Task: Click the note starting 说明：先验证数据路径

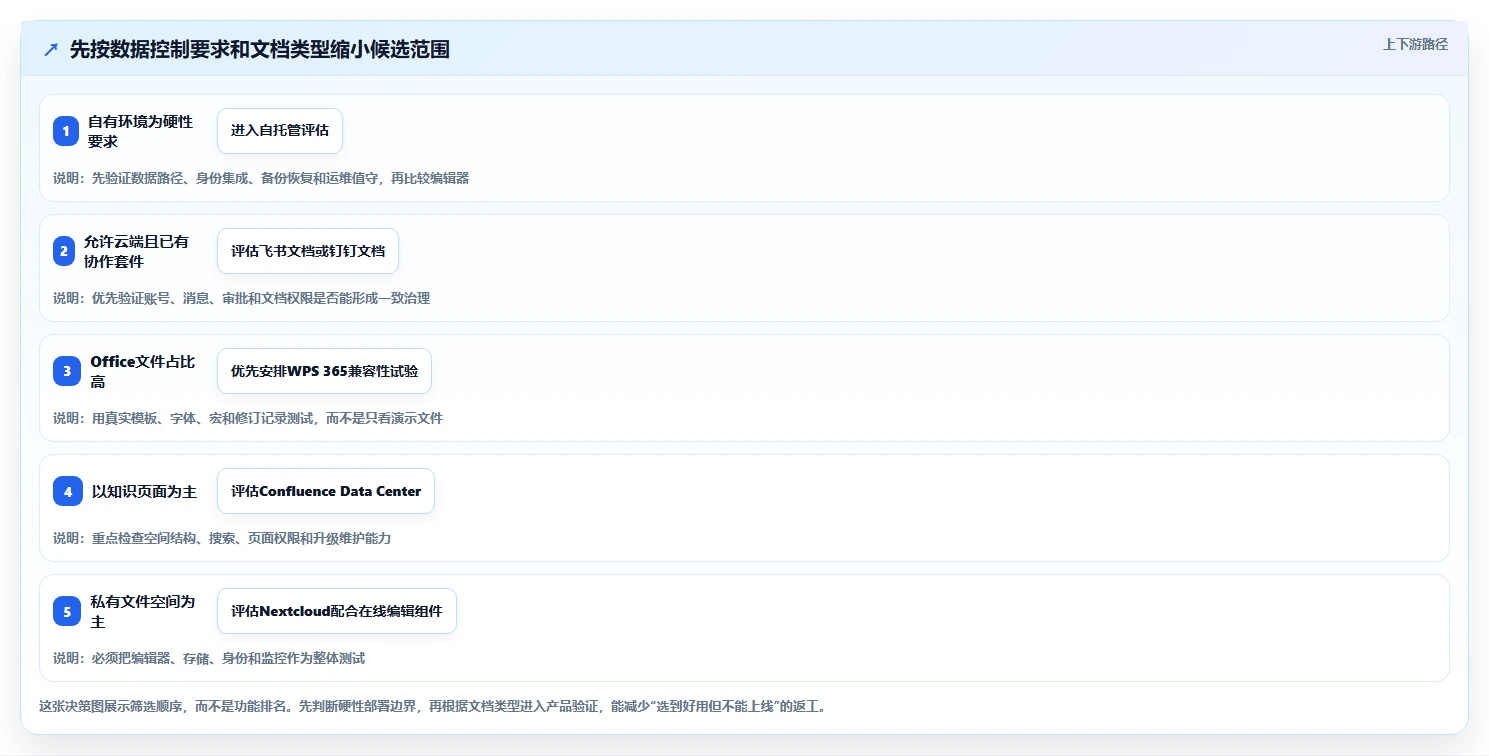Action: (x=261, y=178)
